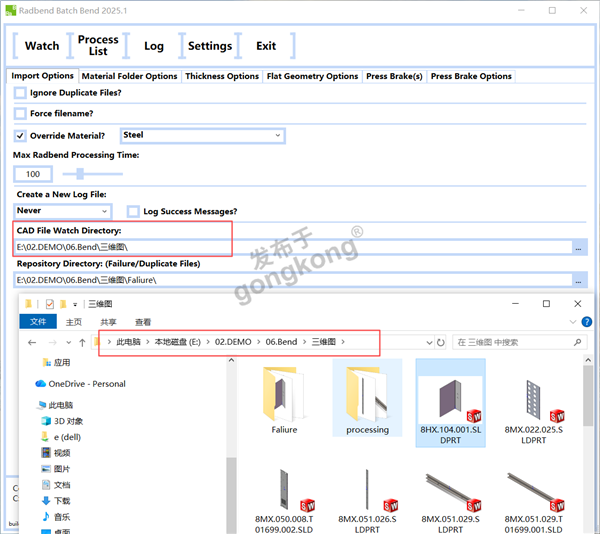Select file 8MX.051.026.SLDPRT
600x534 pixels.
click(x=367, y=501)
